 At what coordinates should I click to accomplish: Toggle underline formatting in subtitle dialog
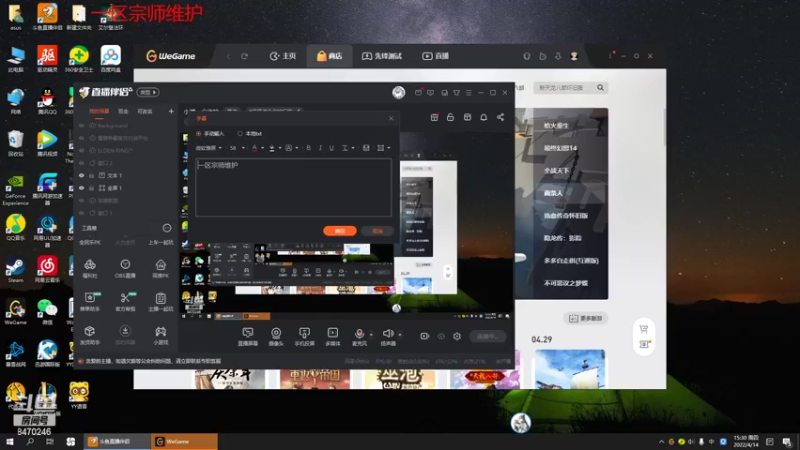[x=332, y=148]
